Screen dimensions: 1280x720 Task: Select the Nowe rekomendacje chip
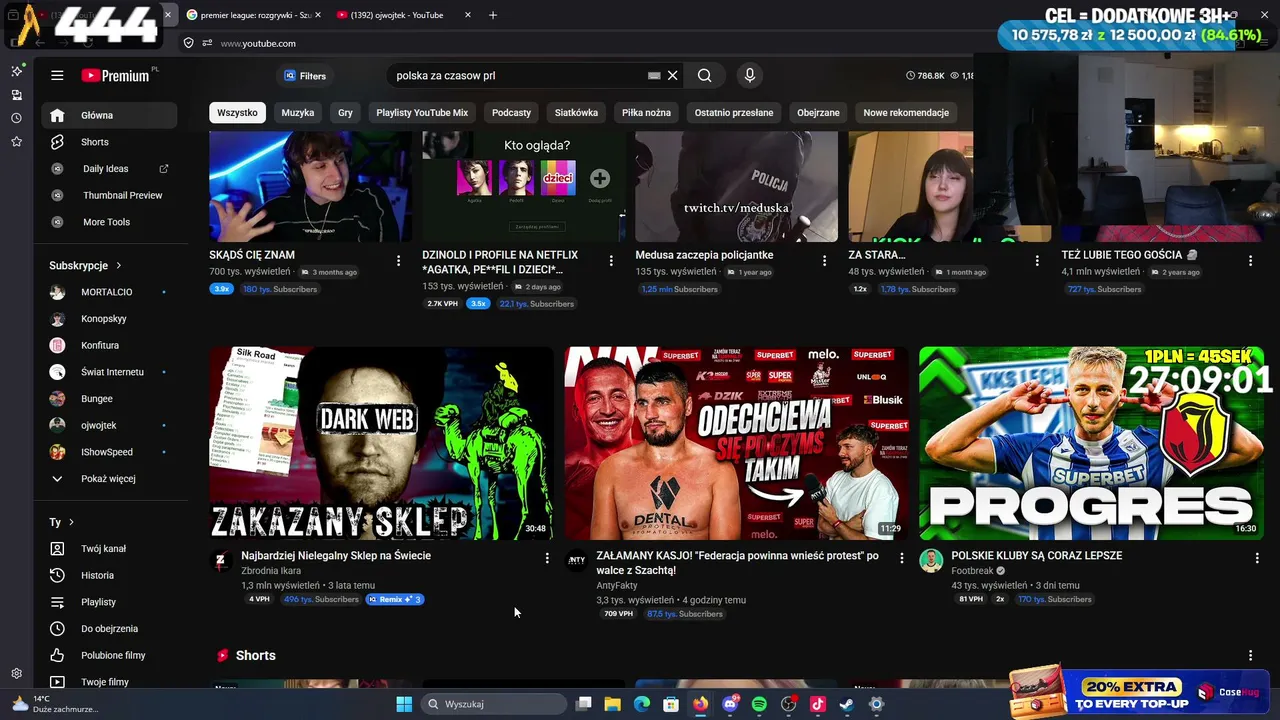(x=906, y=113)
